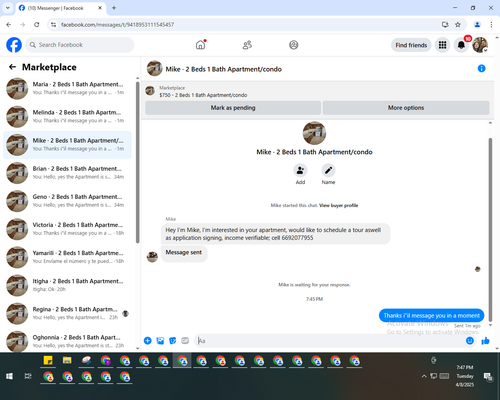
Task: Open the Groups icon in top navigation
Action: [294, 45]
